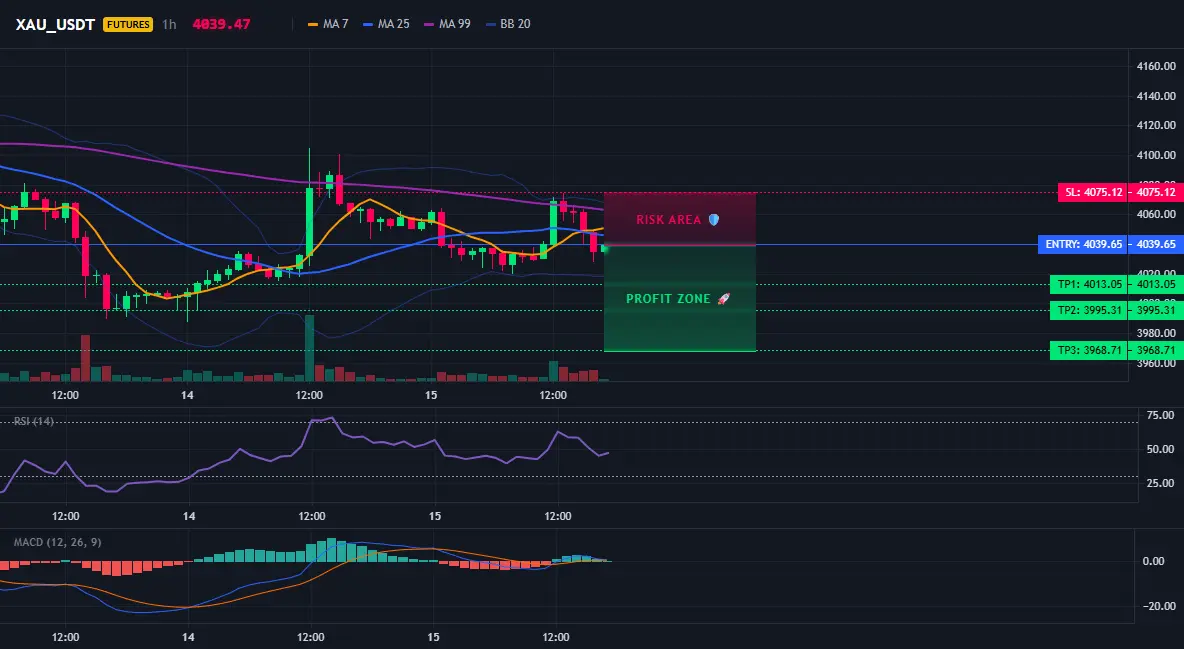Click the rocket icon next to PROFIT ZONE
Screen dimensions: 1184x649
click(723, 298)
